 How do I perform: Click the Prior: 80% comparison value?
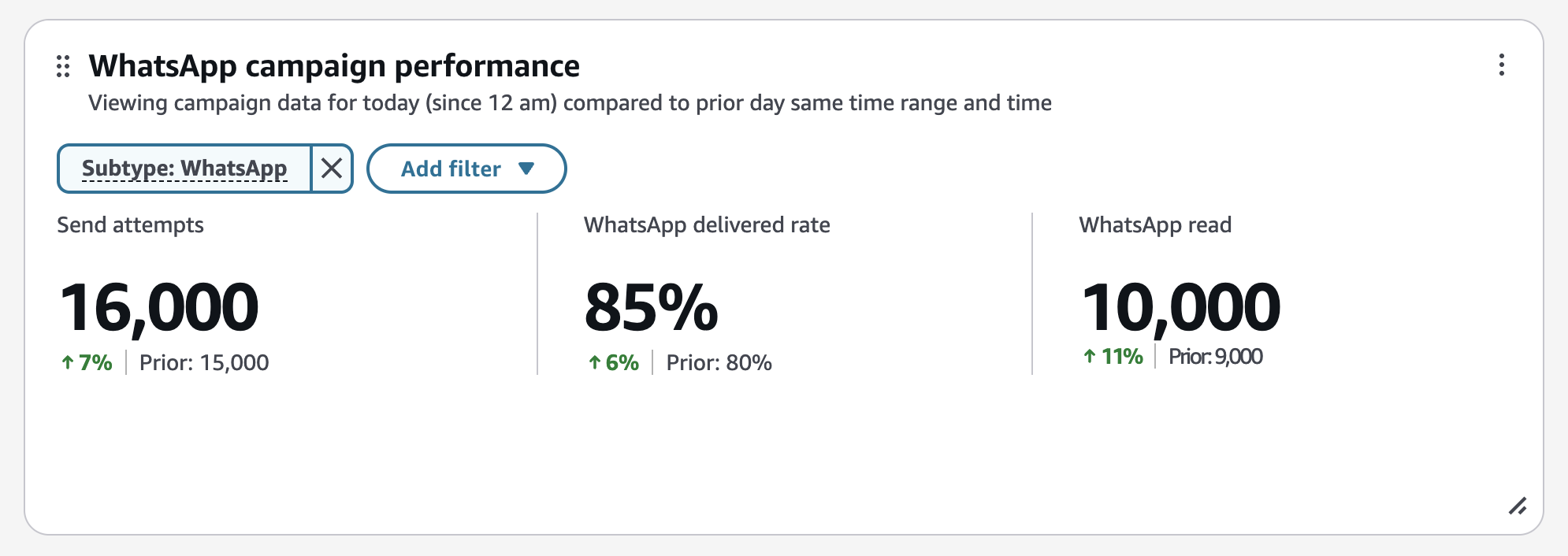pyautogui.click(x=719, y=362)
